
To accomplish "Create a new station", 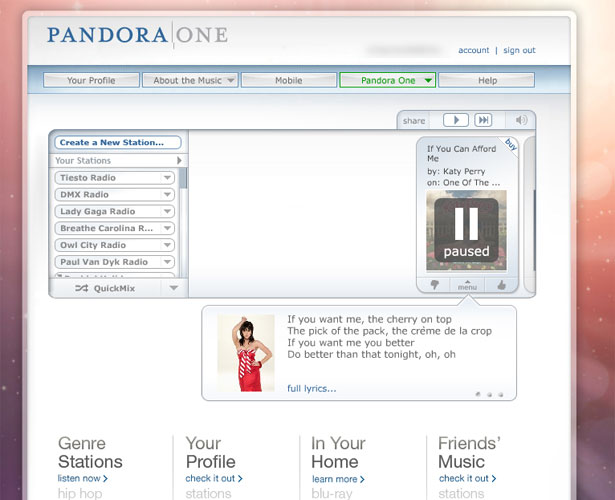I will coord(118,142).
